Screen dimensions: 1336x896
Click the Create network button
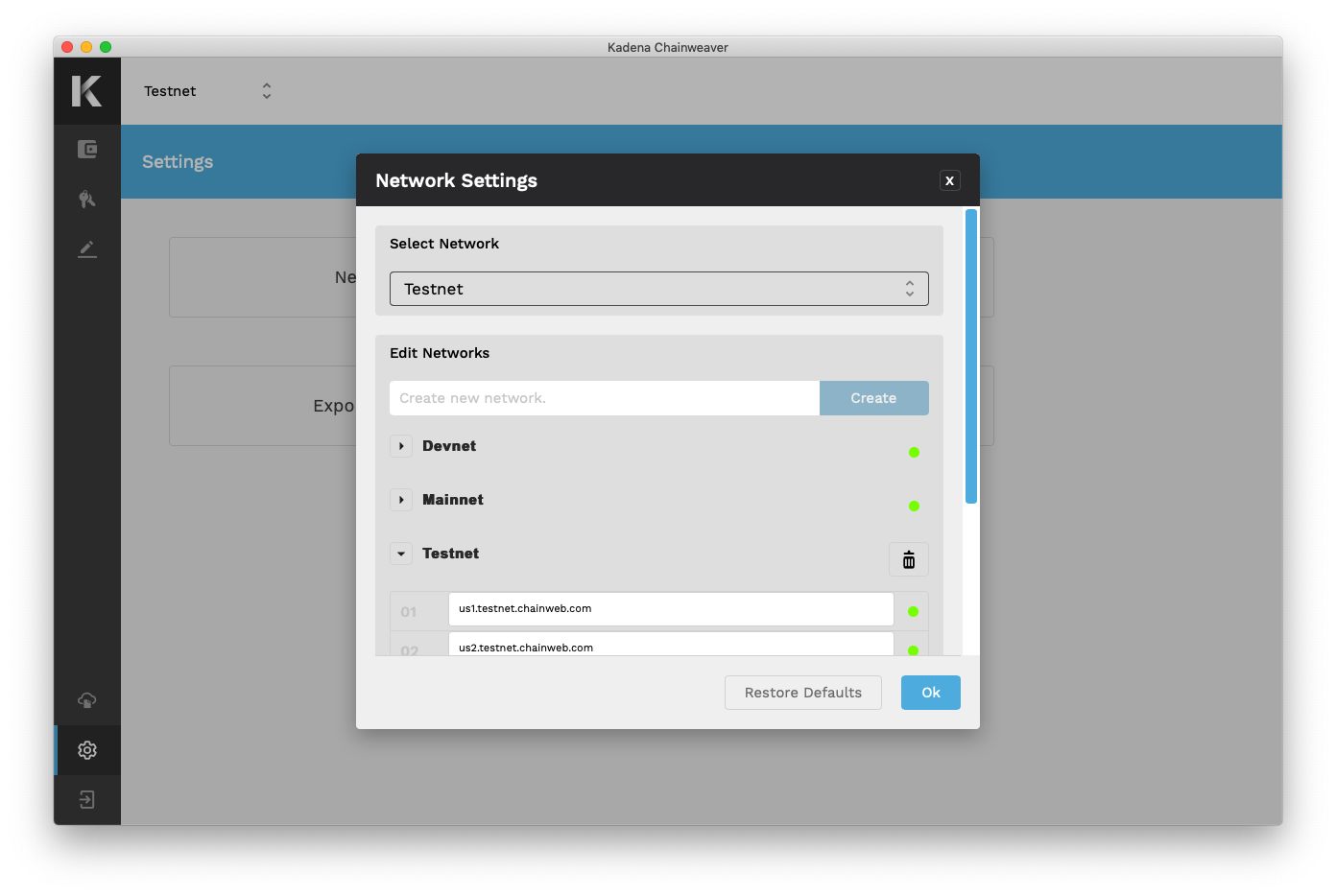(x=873, y=398)
